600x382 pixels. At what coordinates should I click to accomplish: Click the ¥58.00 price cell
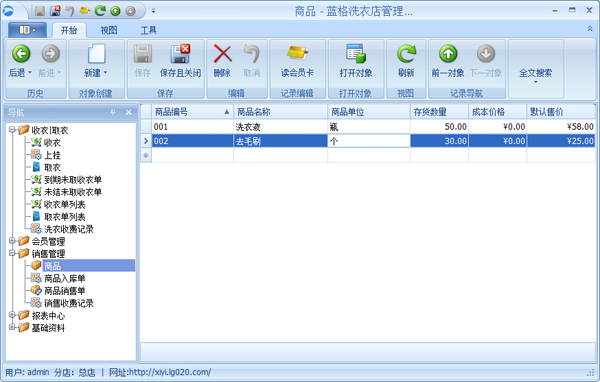tap(561, 127)
